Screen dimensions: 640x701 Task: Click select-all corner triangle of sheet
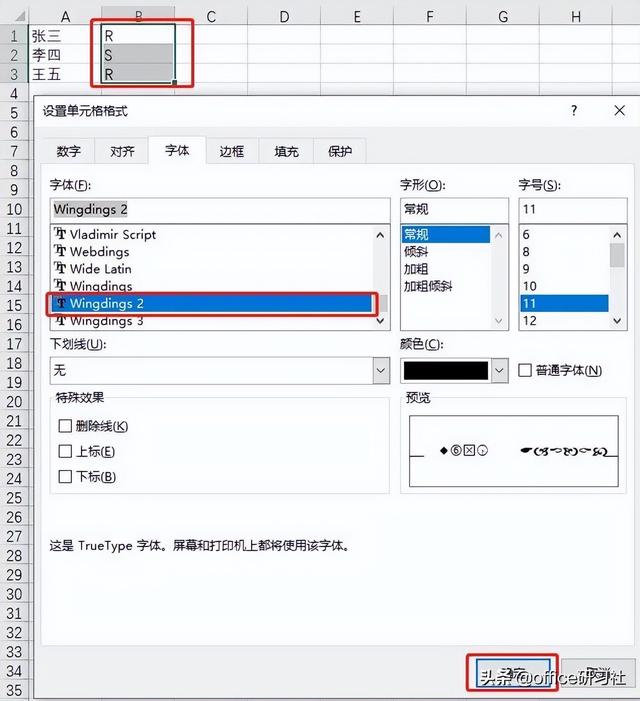(19, 17)
